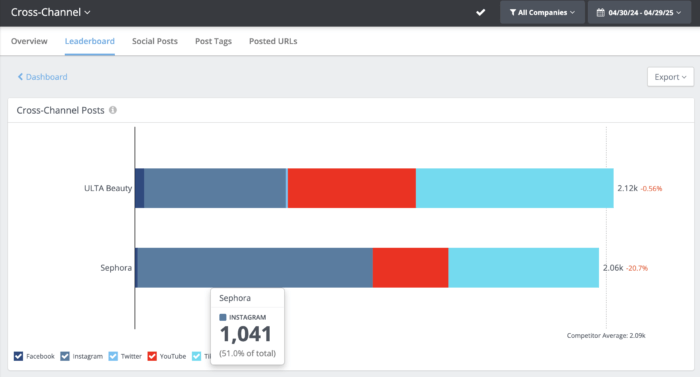Click the 2.12k total for ULTA Beauty
The image size is (700, 377).
(627, 188)
